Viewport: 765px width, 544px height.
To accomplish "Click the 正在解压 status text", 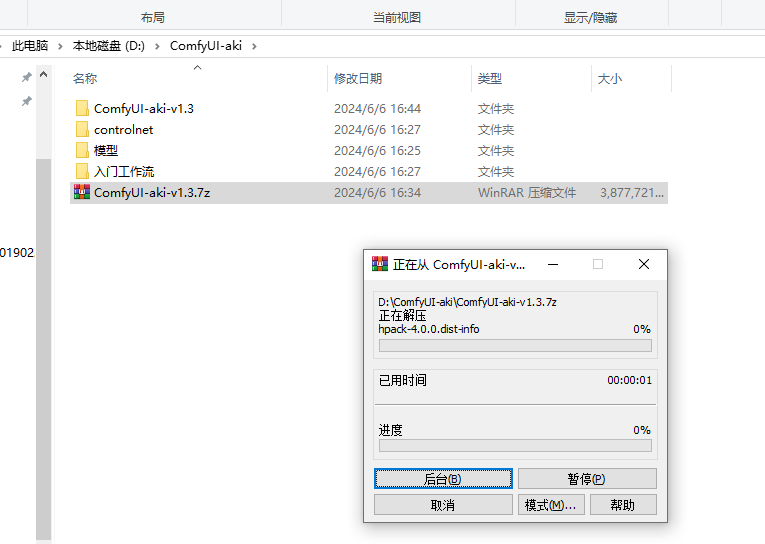I will pyautogui.click(x=403, y=316).
